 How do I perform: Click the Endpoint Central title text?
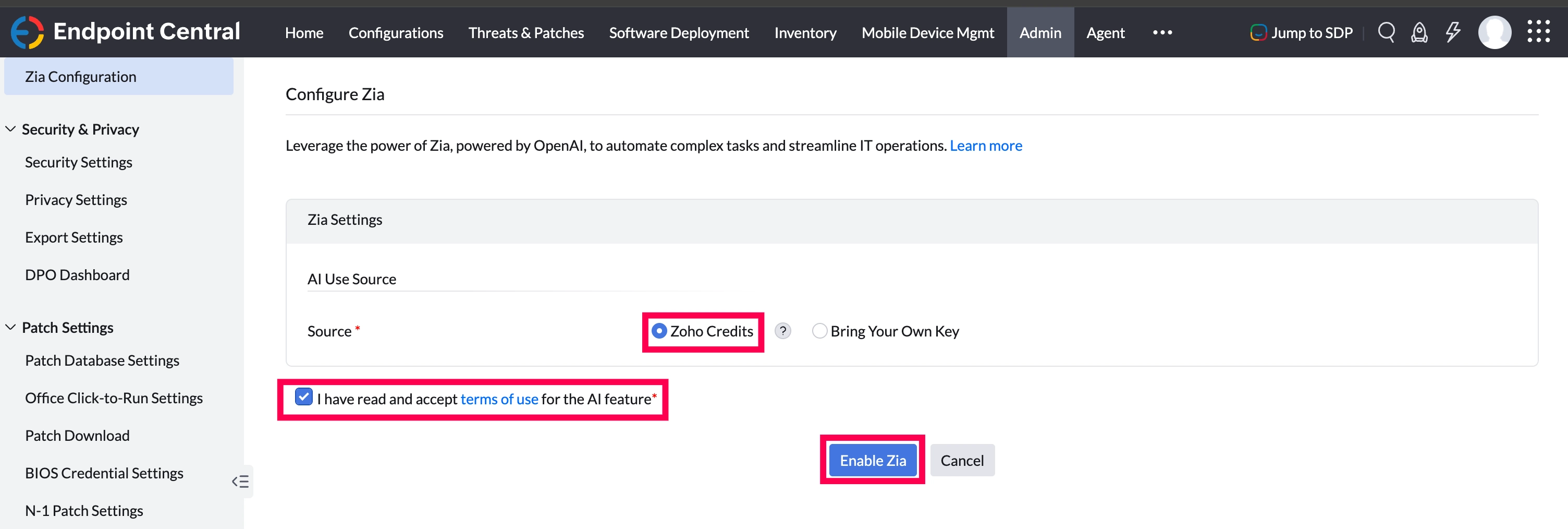pos(146,32)
